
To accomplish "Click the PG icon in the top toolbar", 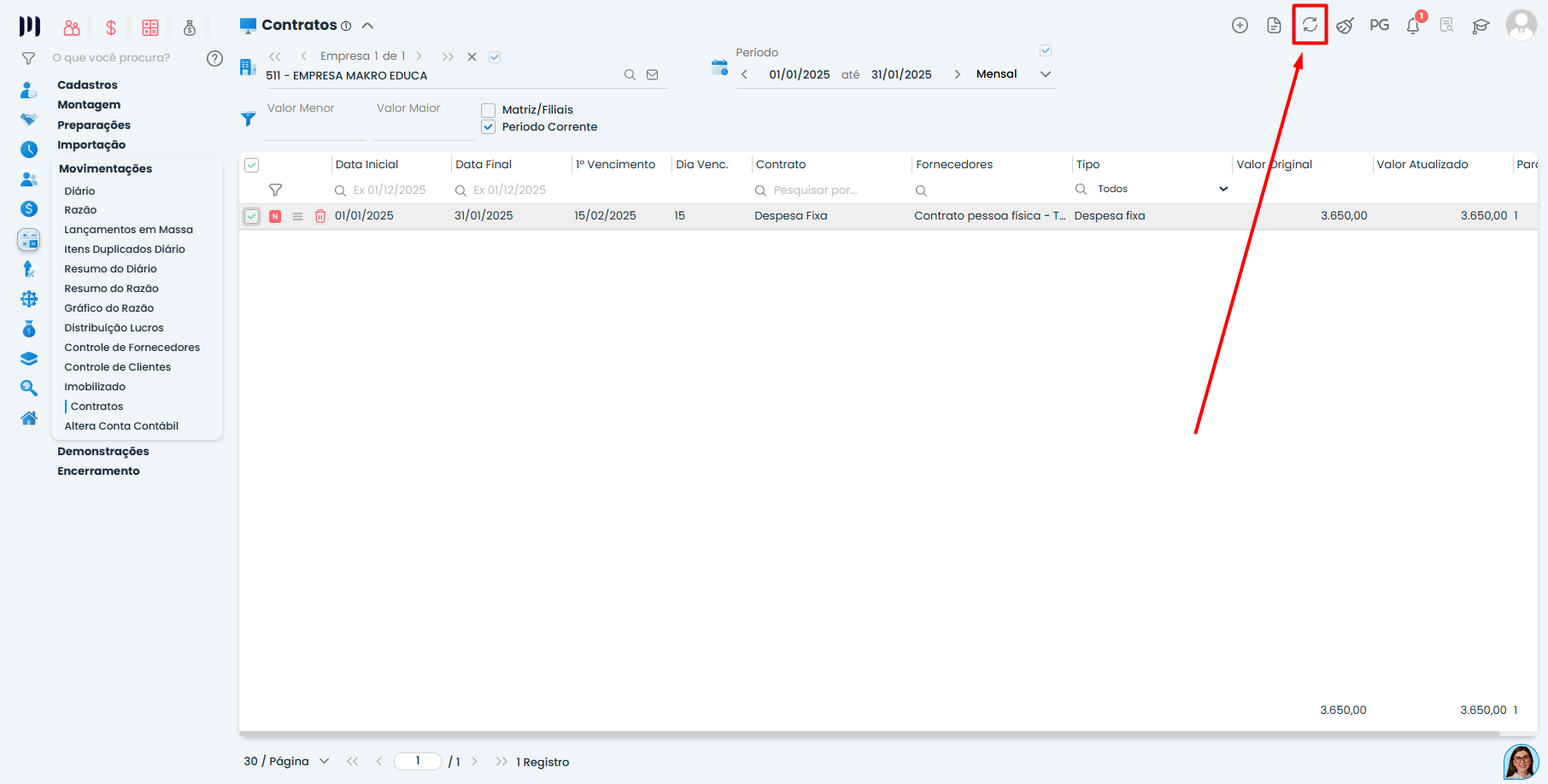I will [x=1379, y=26].
